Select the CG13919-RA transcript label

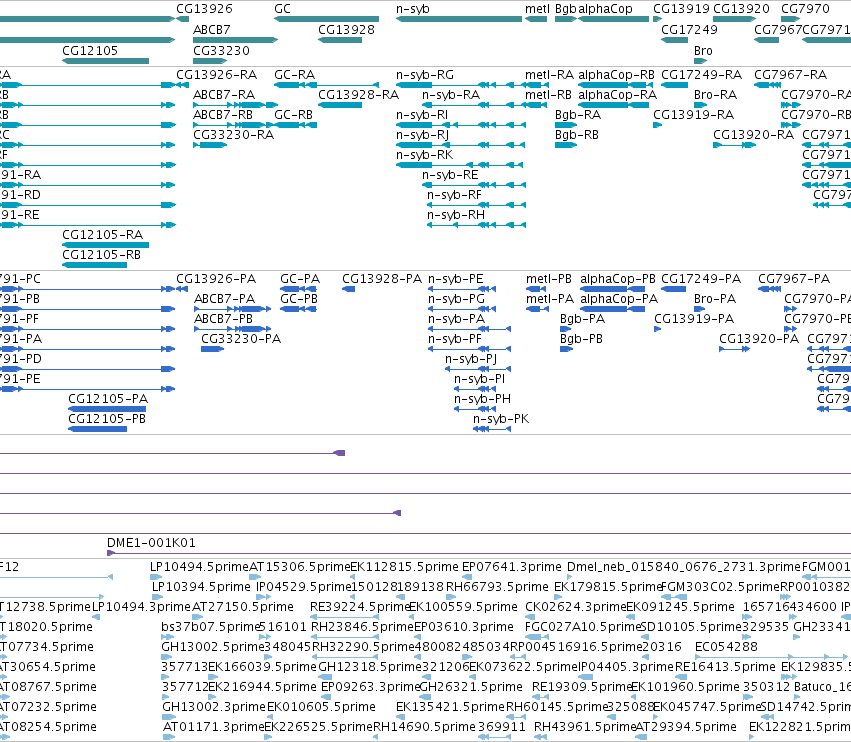(694, 115)
